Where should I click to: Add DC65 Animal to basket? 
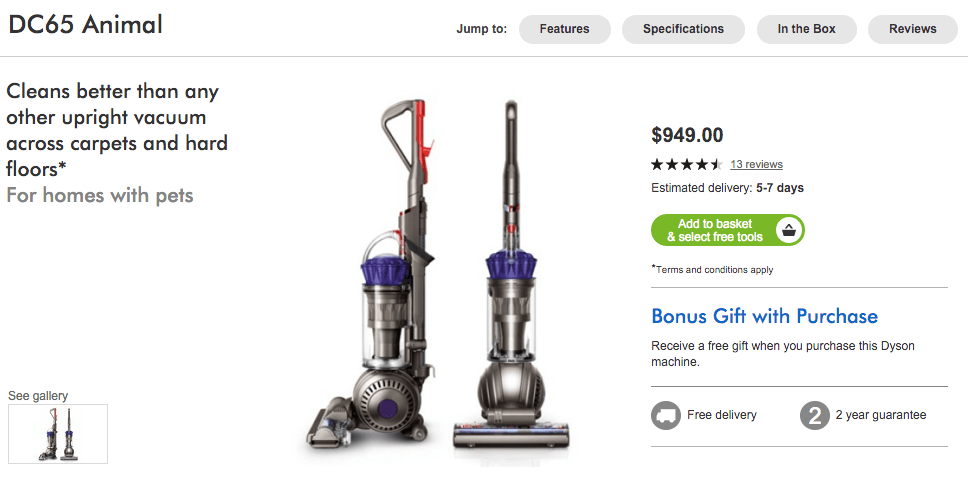coord(727,230)
